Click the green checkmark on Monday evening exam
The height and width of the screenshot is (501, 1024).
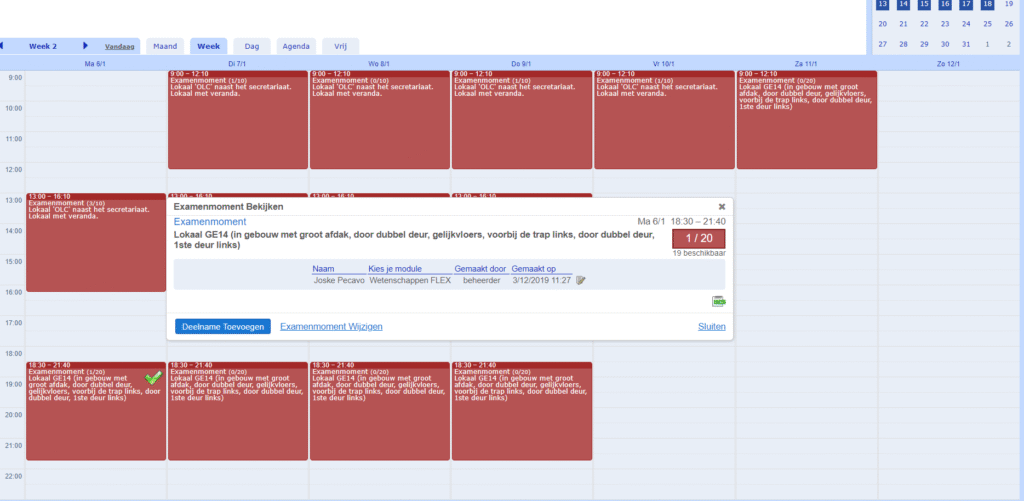click(153, 377)
